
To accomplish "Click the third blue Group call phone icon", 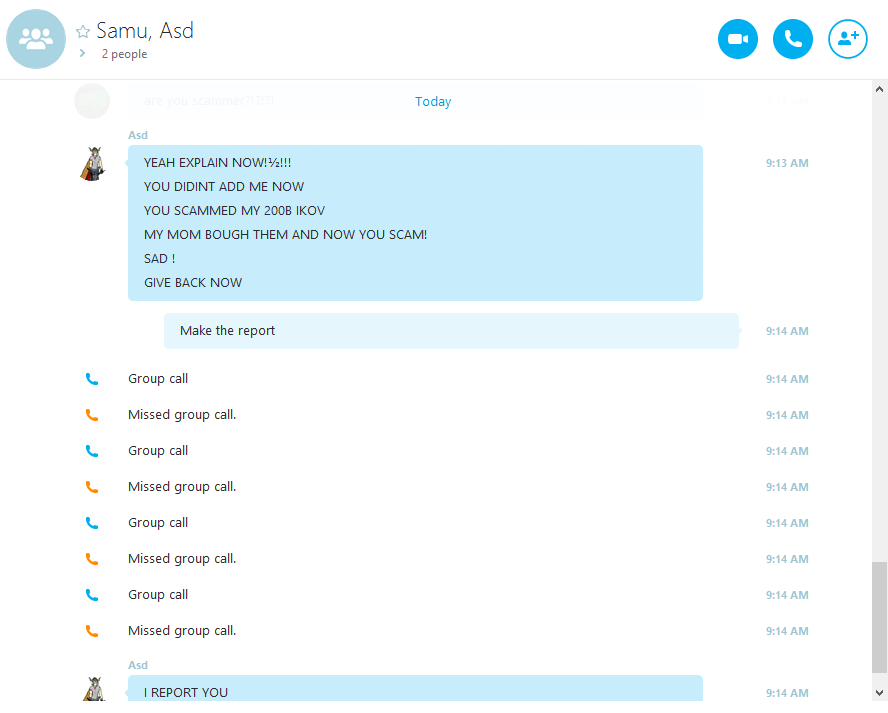I will [92, 523].
